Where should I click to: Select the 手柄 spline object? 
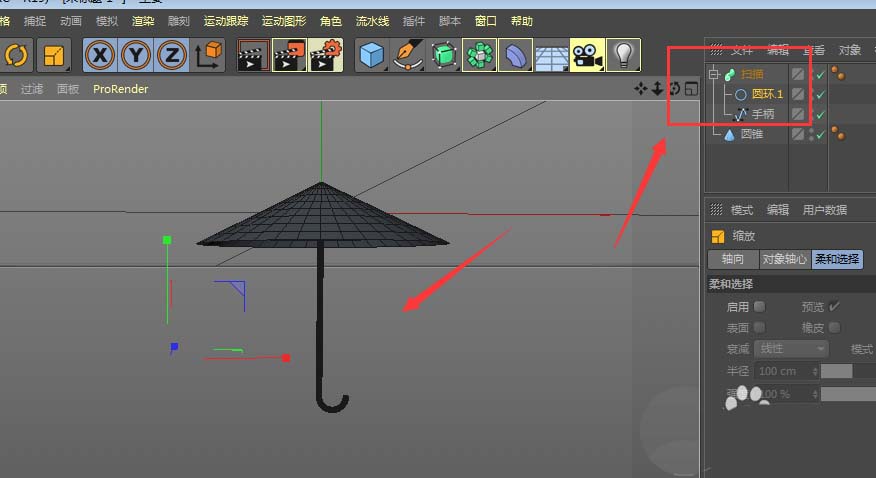(x=763, y=114)
